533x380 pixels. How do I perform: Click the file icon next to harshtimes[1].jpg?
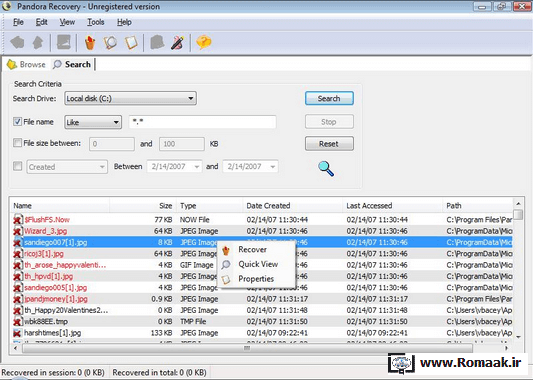click(17, 333)
